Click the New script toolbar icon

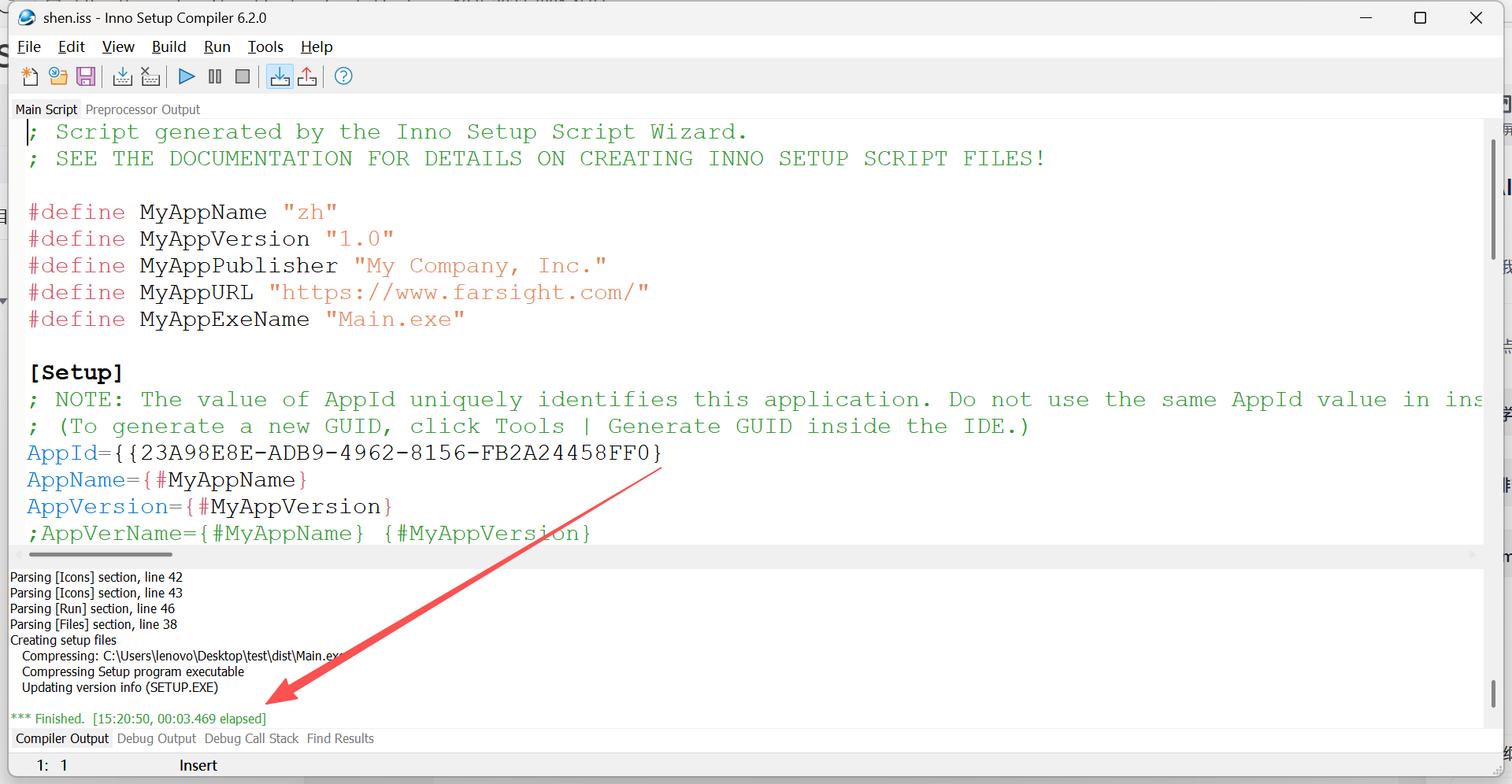coord(30,76)
